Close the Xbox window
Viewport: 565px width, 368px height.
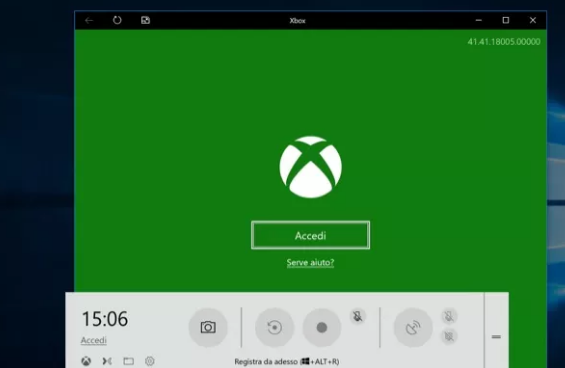tap(533, 20)
